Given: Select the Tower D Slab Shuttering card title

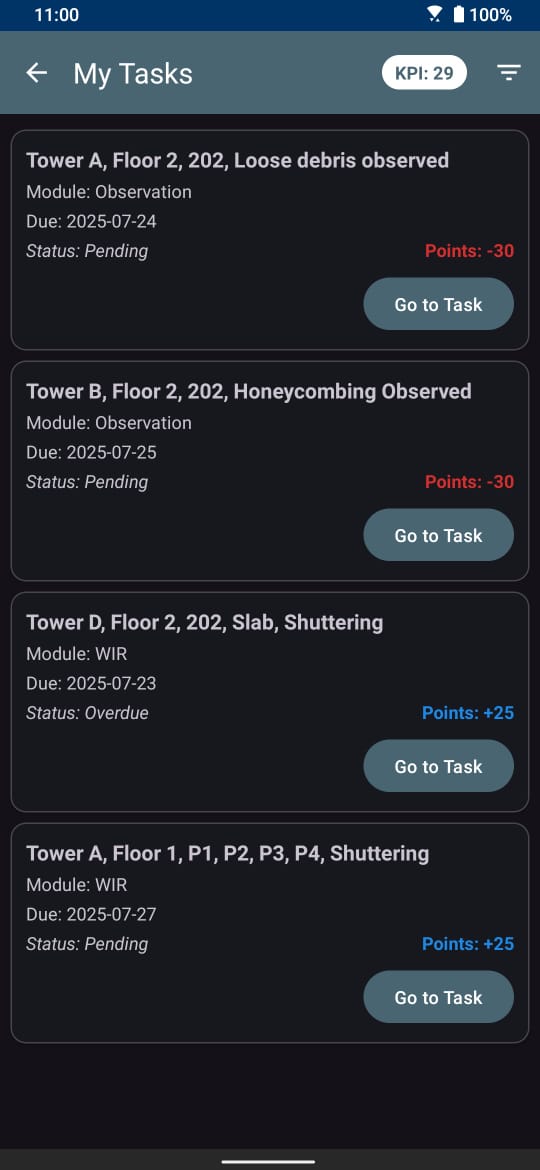Looking at the screenshot, I should point(204,622).
